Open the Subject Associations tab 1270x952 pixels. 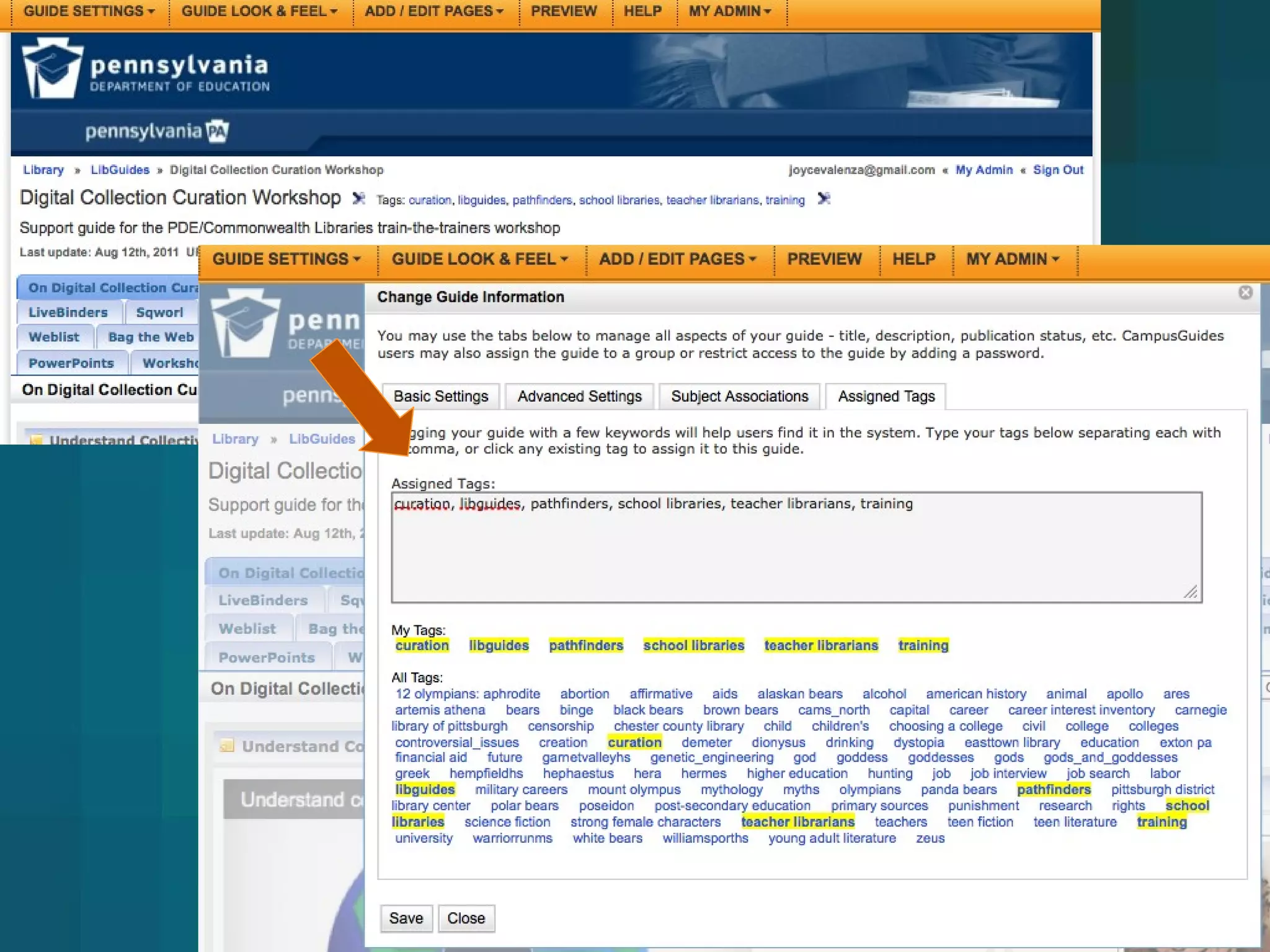739,397
